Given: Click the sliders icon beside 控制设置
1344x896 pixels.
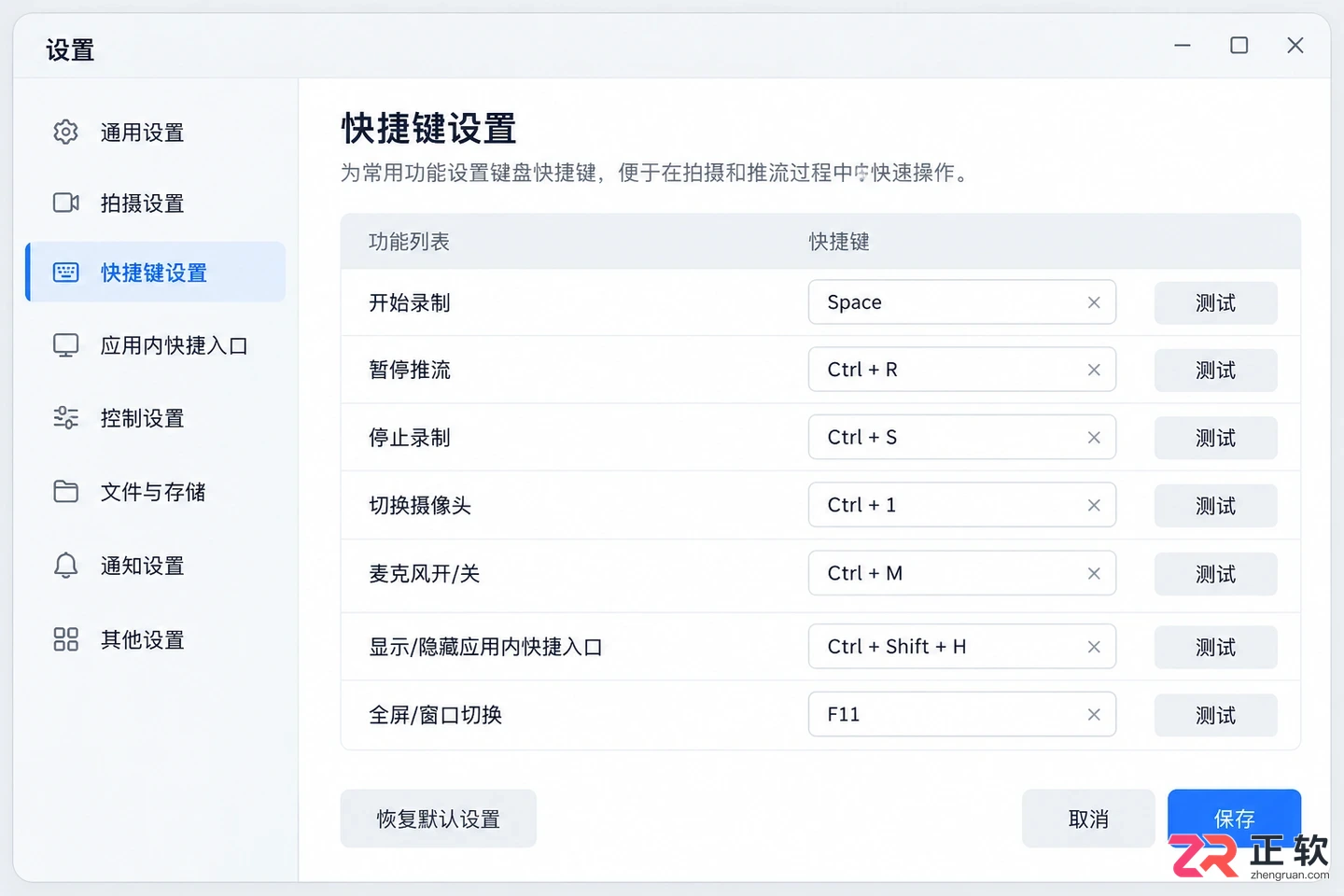Looking at the screenshot, I should (65, 417).
